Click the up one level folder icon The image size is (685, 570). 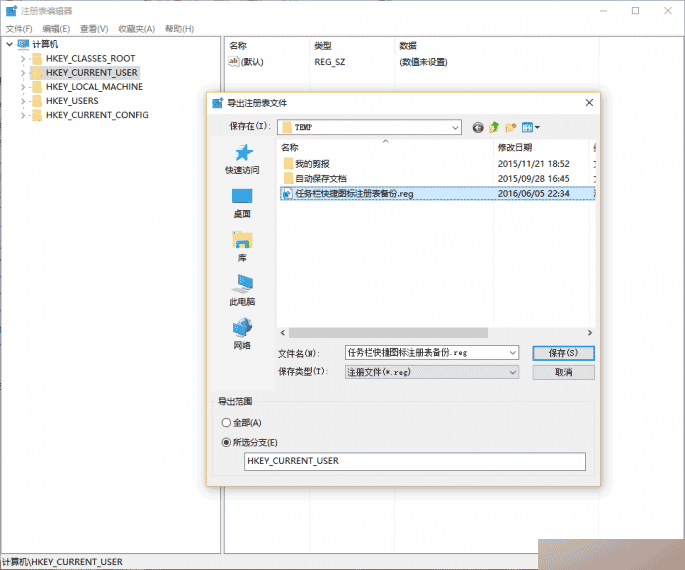point(494,127)
